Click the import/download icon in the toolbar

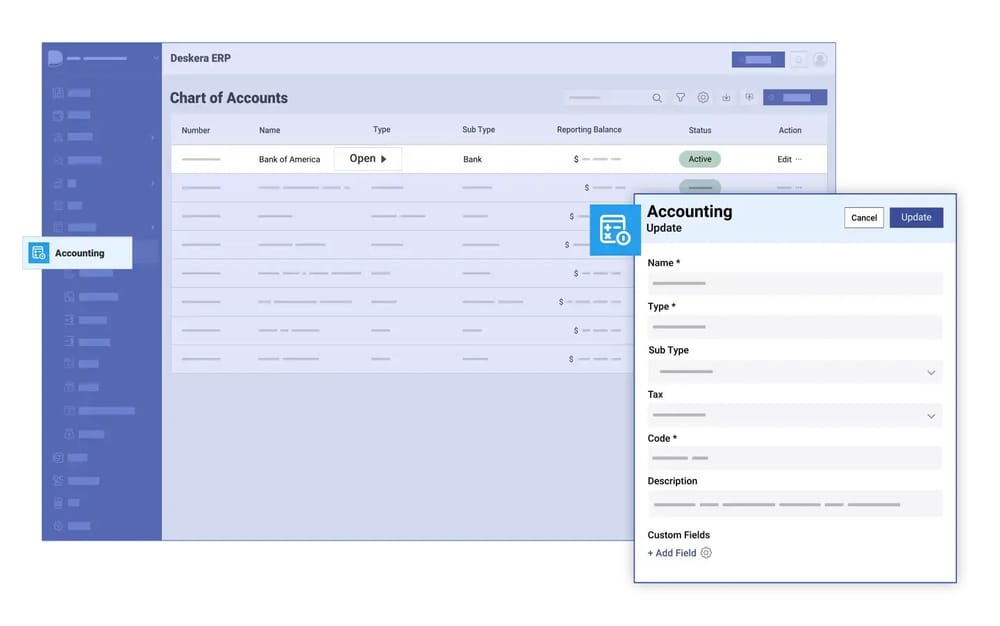[x=726, y=97]
